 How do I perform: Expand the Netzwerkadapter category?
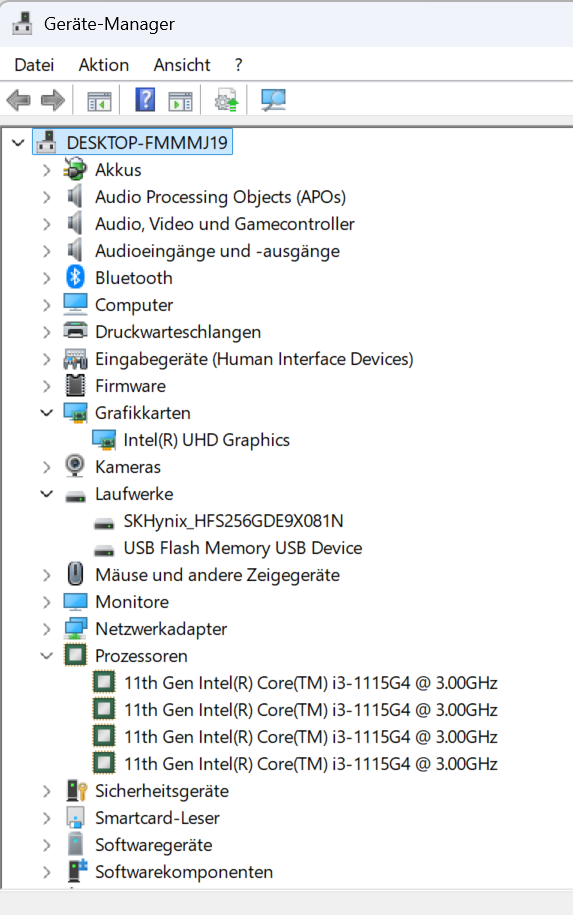click(47, 629)
